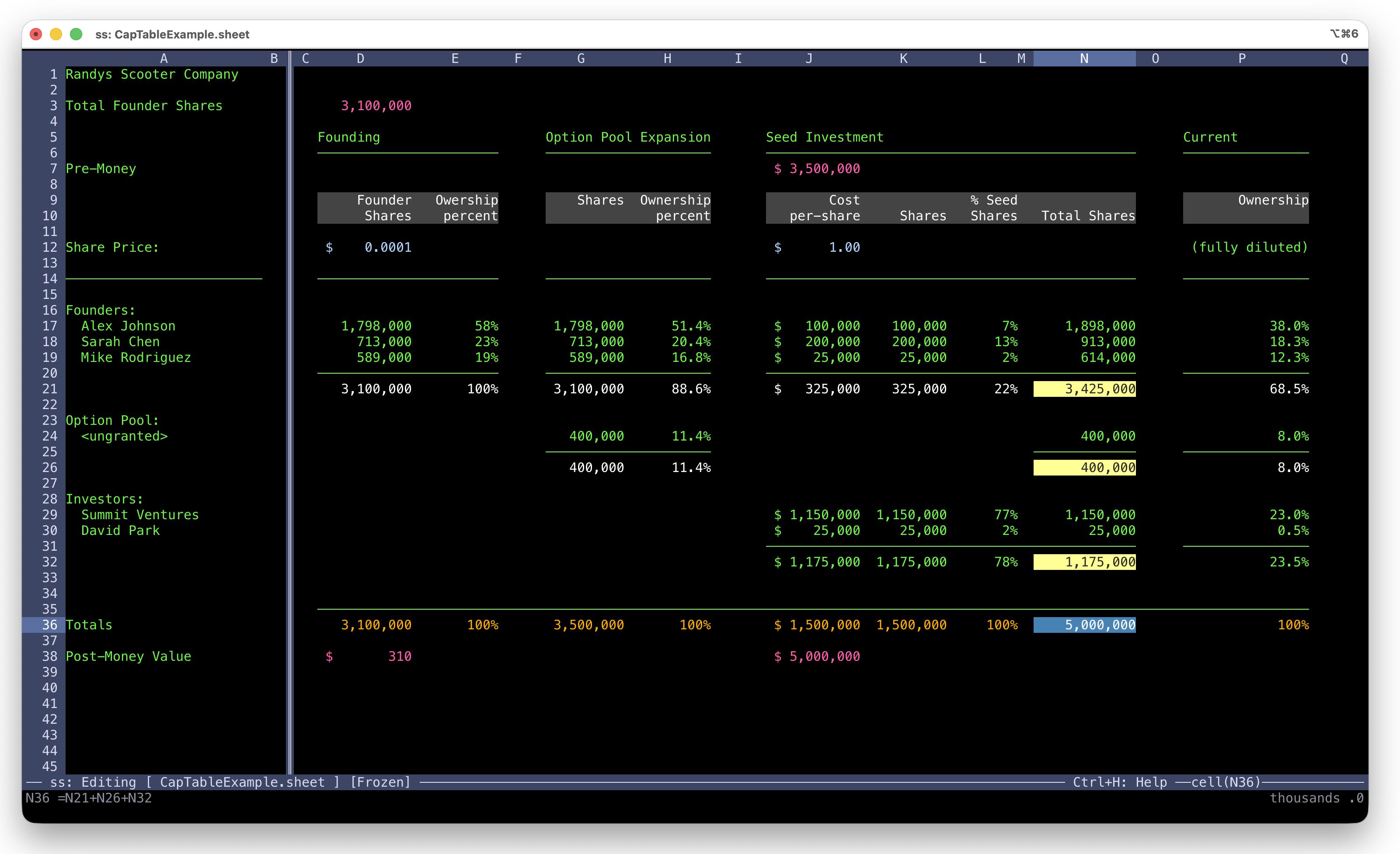The height and width of the screenshot is (854, 1400).
Task: Click the yellow minimize window button
Action: coord(56,34)
